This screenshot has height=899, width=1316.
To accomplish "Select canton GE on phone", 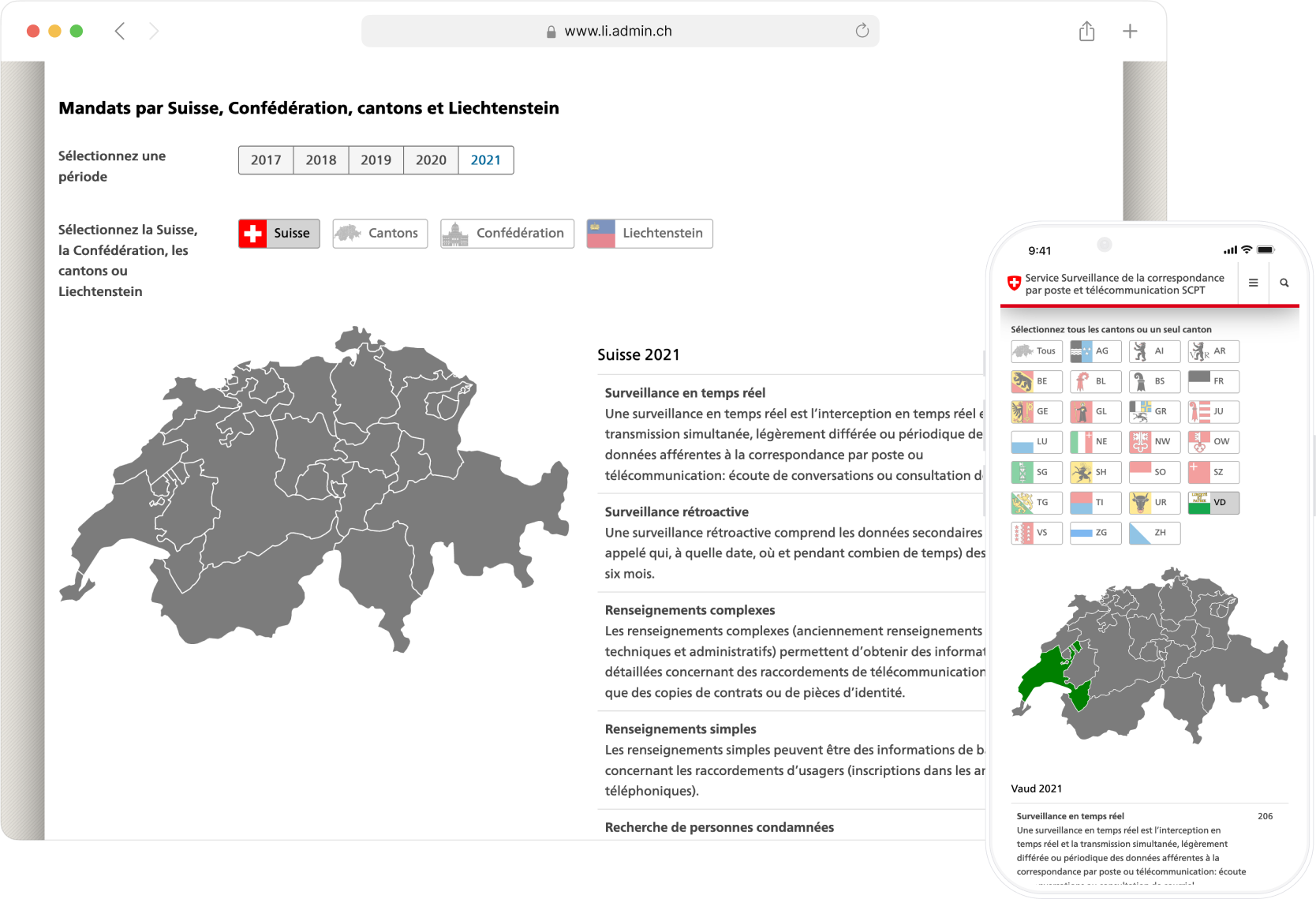I will (x=1037, y=411).
